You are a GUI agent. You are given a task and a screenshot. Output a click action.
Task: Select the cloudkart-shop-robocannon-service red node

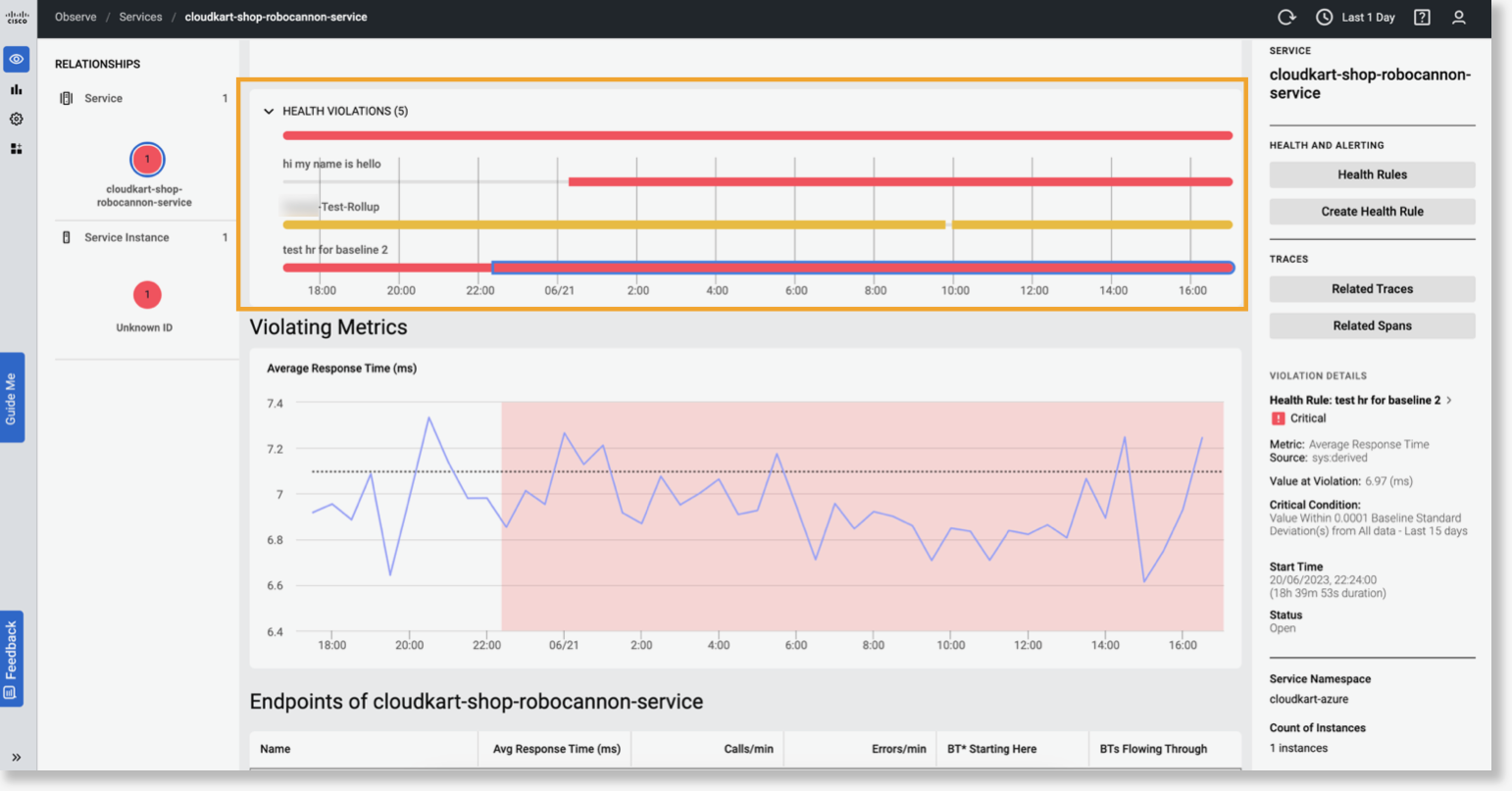tap(147, 159)
